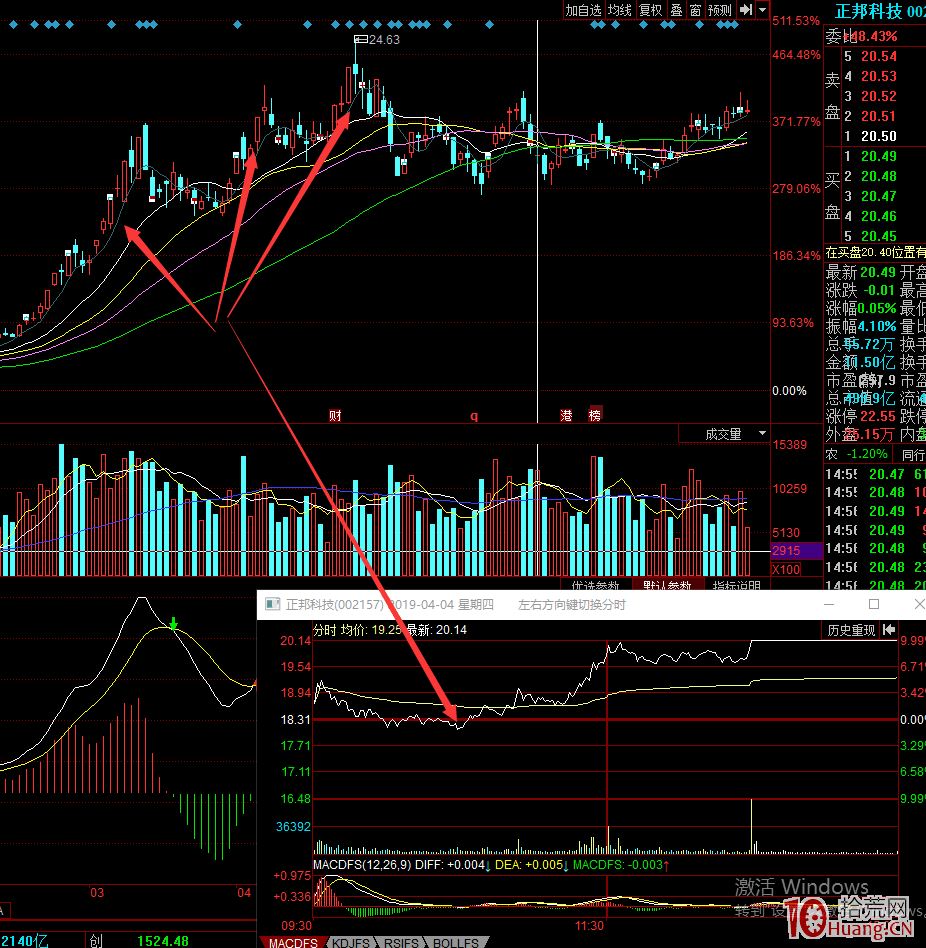Click the green down arrow on MACD chart
926x948 pixels.
coord(173,623)
